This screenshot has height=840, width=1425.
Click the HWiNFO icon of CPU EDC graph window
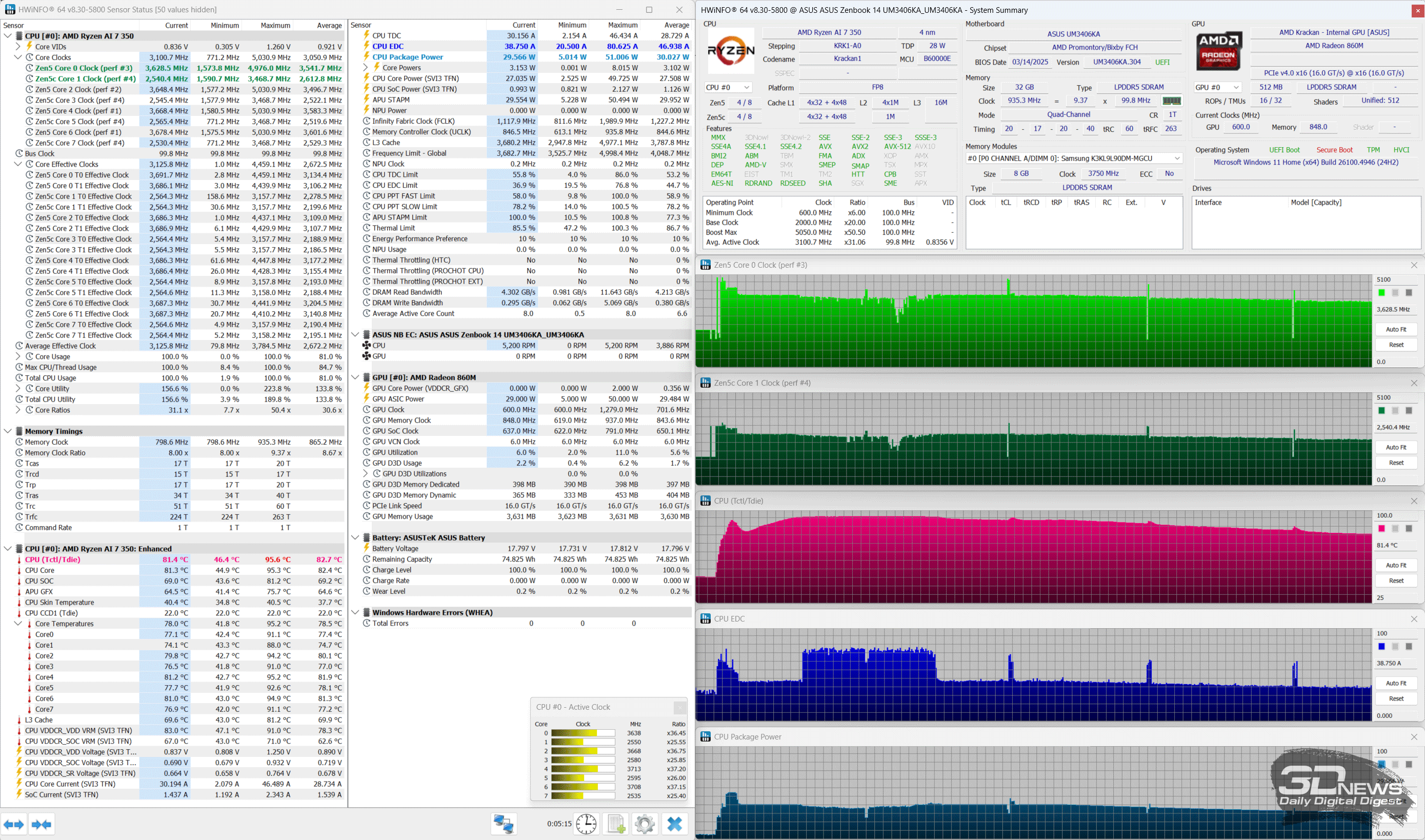click(705, 618)
